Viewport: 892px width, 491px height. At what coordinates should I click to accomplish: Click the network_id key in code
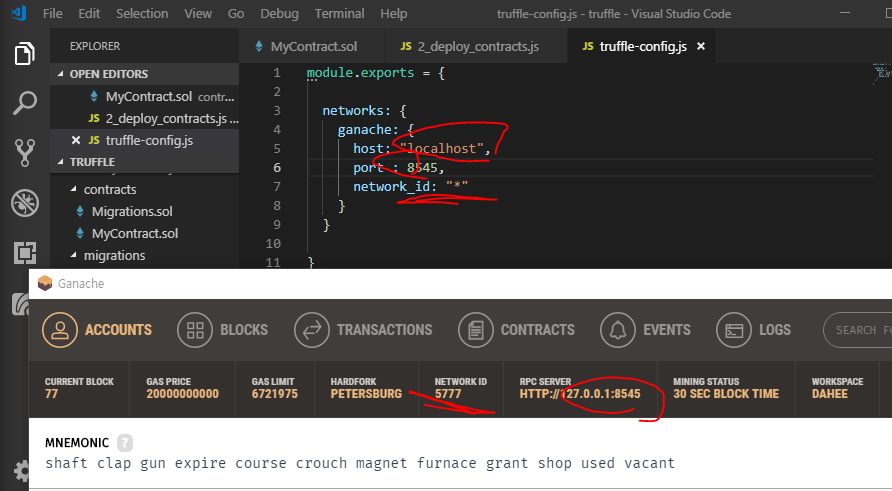(394, 187)
